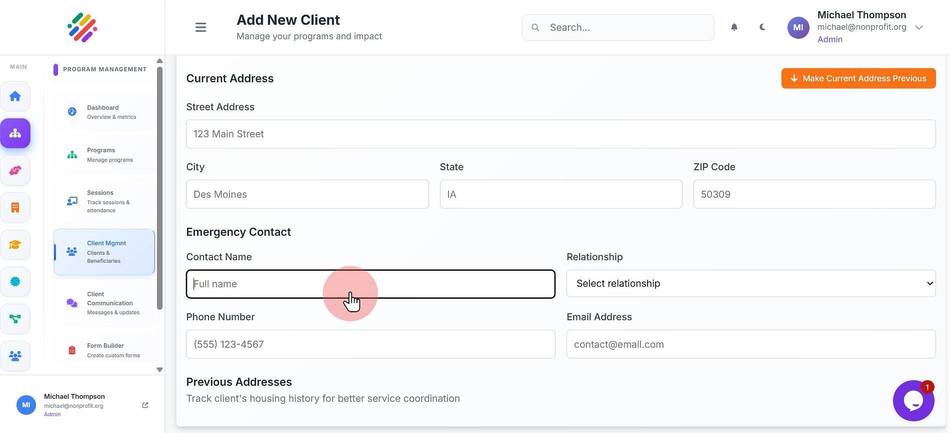Click sidebar scroll down arrow
Viewport: 950px width, 433px height.
159,369
